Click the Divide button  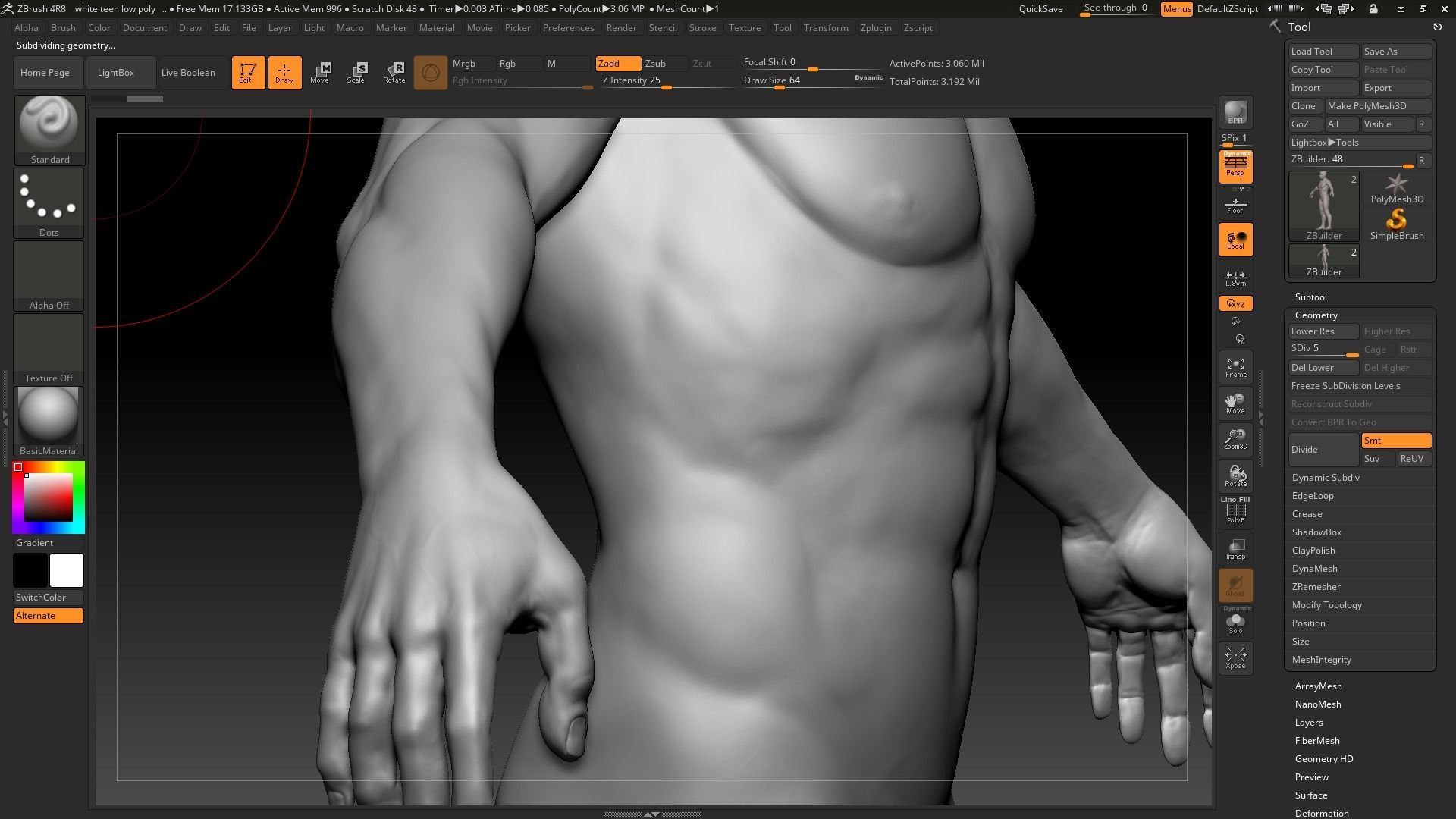(1323, 450)
